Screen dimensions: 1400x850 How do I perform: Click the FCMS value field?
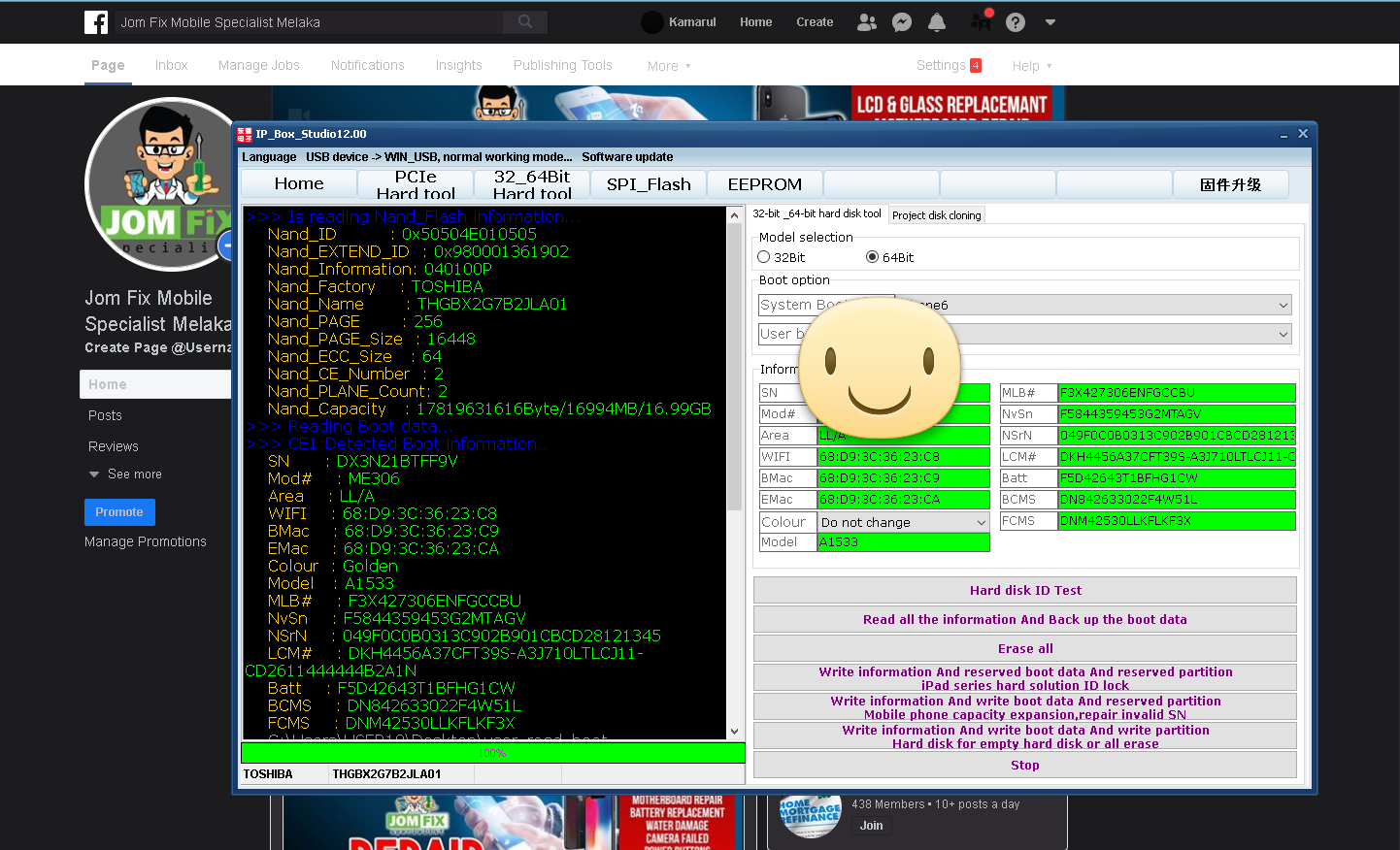(1177, 521)
